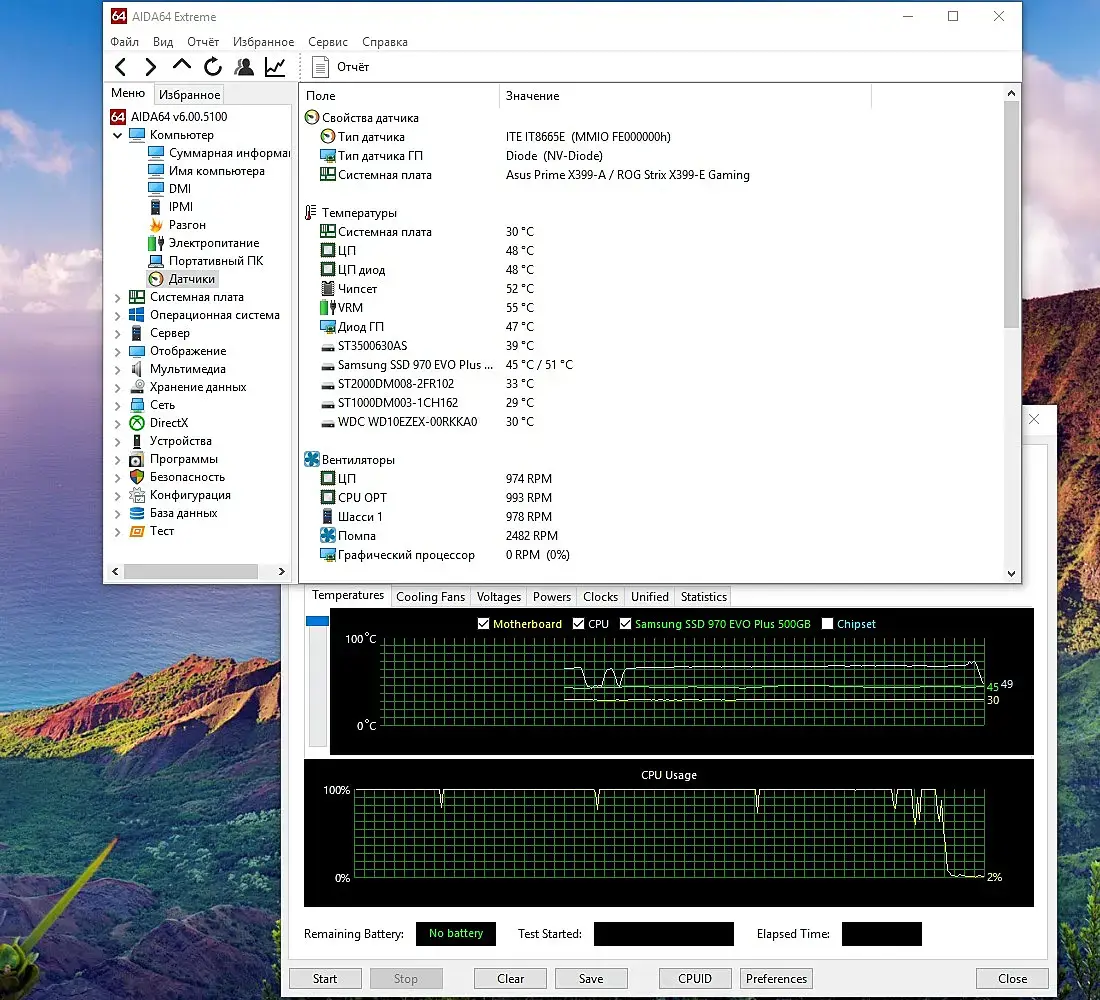This screenshot has height=1000, width=1100.
Task: Select the Датчики tree item
Action: tap(192, 279)
